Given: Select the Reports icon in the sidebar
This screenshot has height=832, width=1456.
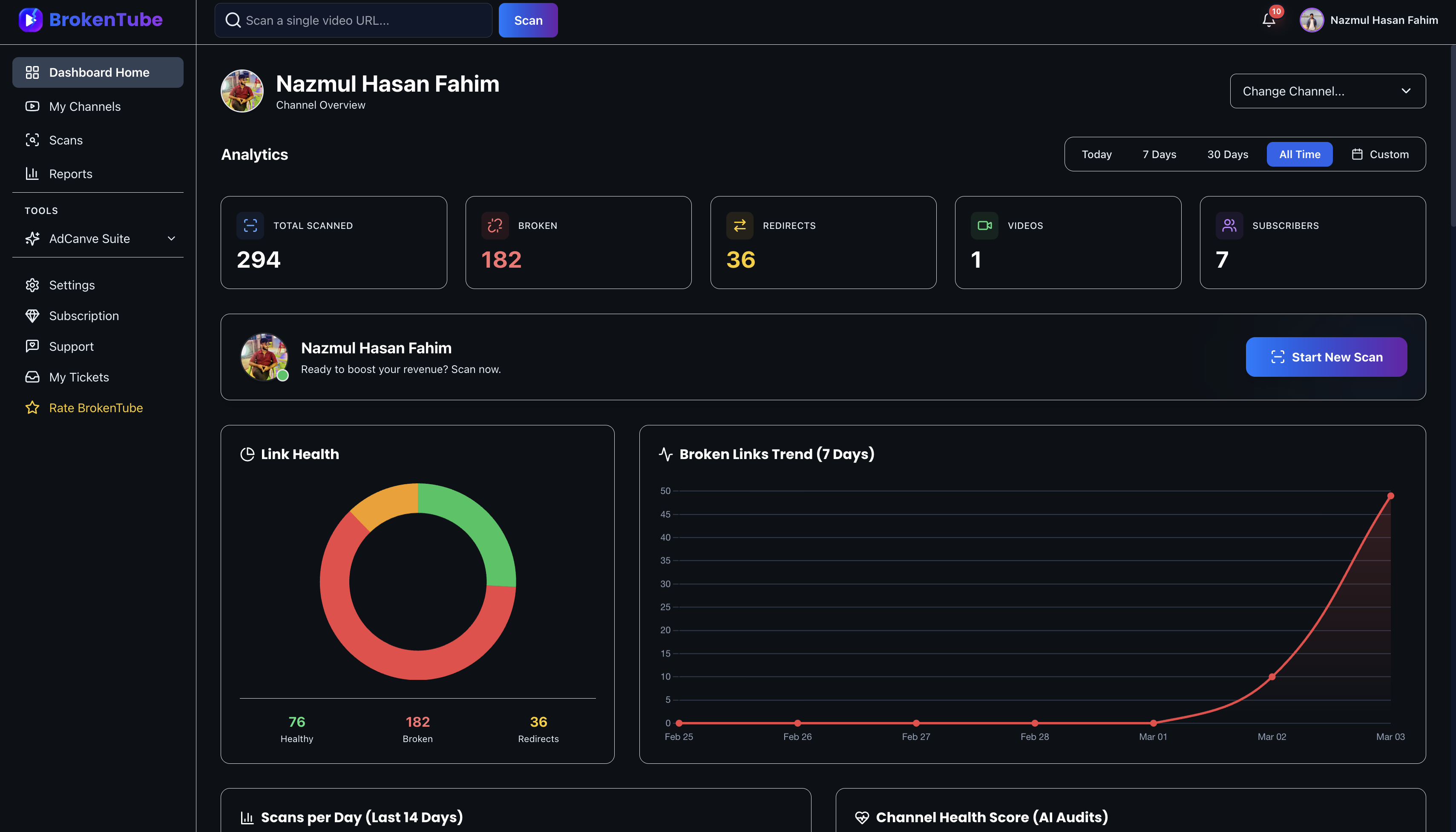Looking at the screenshot, I should (x=32, y=173).
